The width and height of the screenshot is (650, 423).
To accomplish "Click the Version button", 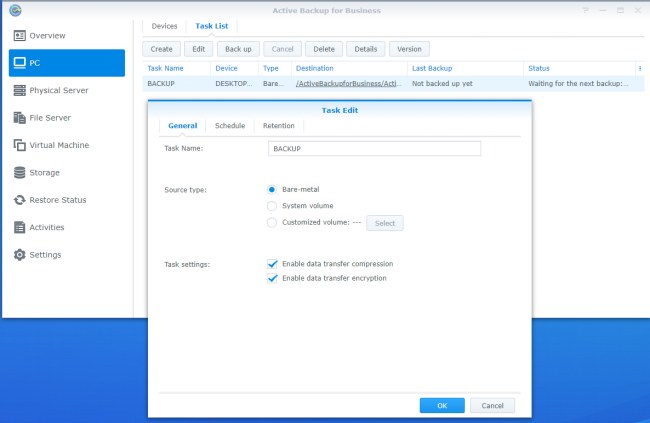I will pyautogui.click(x=409, y=49).
